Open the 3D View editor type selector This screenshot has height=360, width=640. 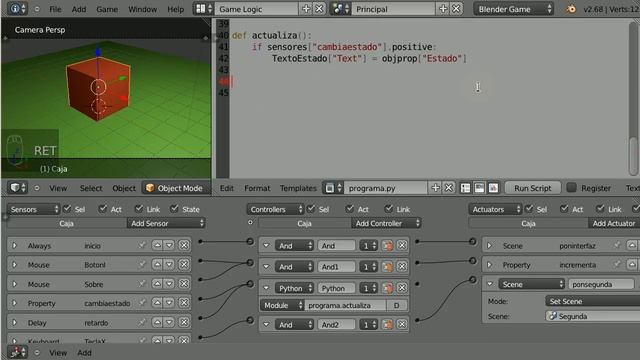pos(18,187)
